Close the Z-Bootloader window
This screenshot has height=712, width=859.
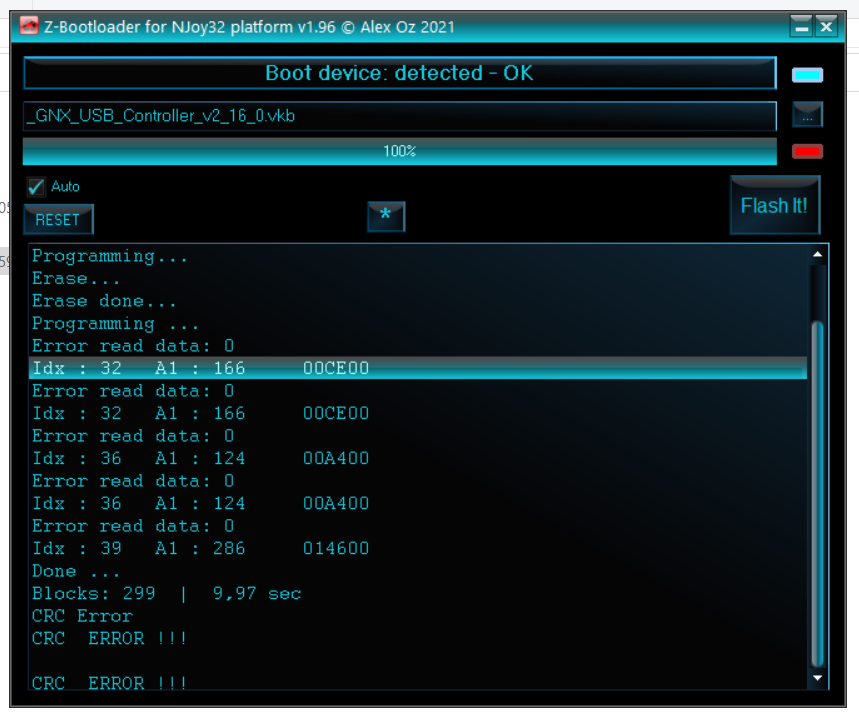point(826,26)
